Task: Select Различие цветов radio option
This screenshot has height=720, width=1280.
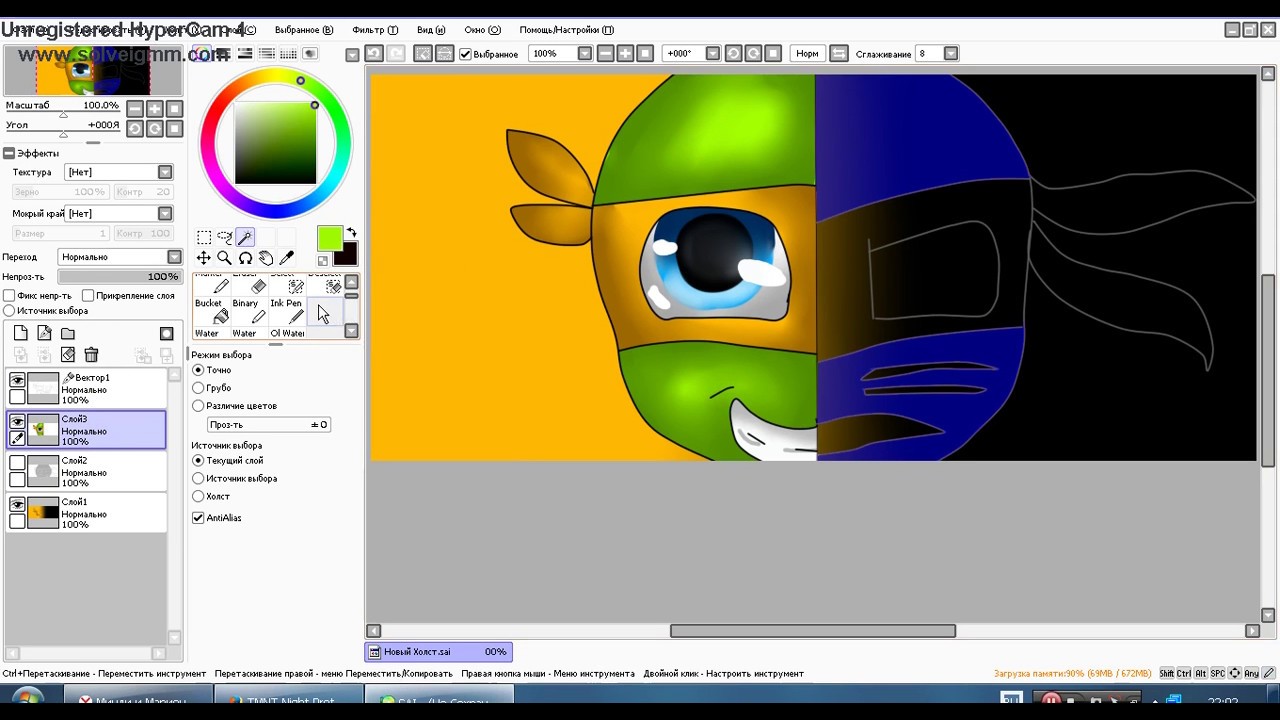Action: (198, 406)
